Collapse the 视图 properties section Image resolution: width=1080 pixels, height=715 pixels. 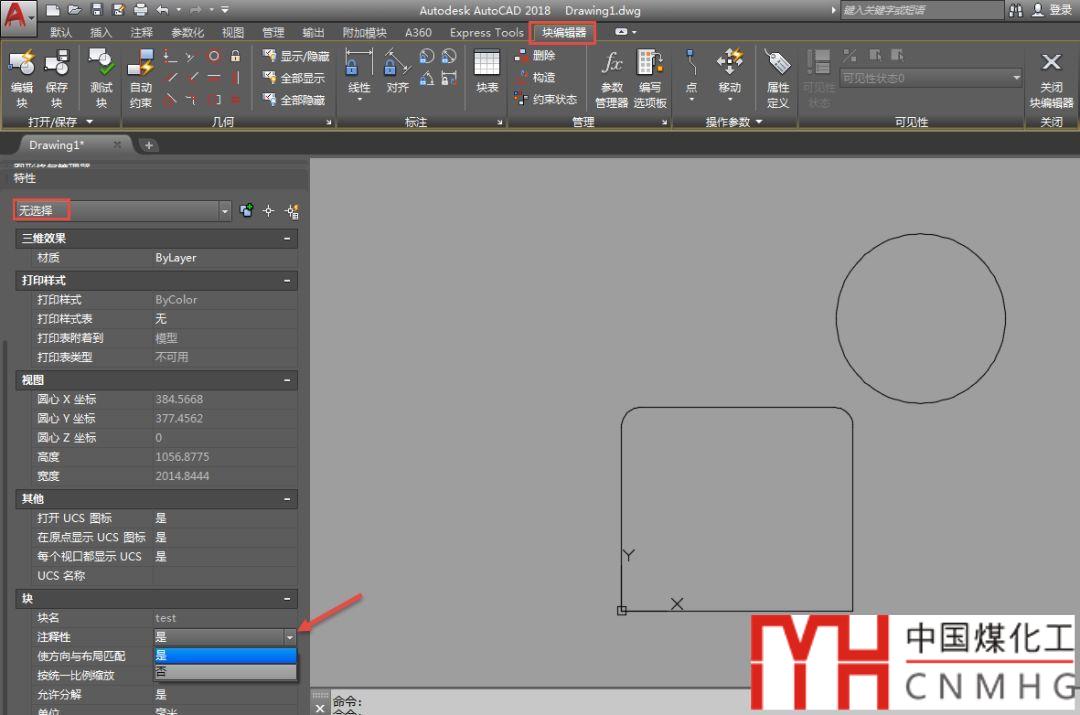pyautogui.click(x=288, y=381)
